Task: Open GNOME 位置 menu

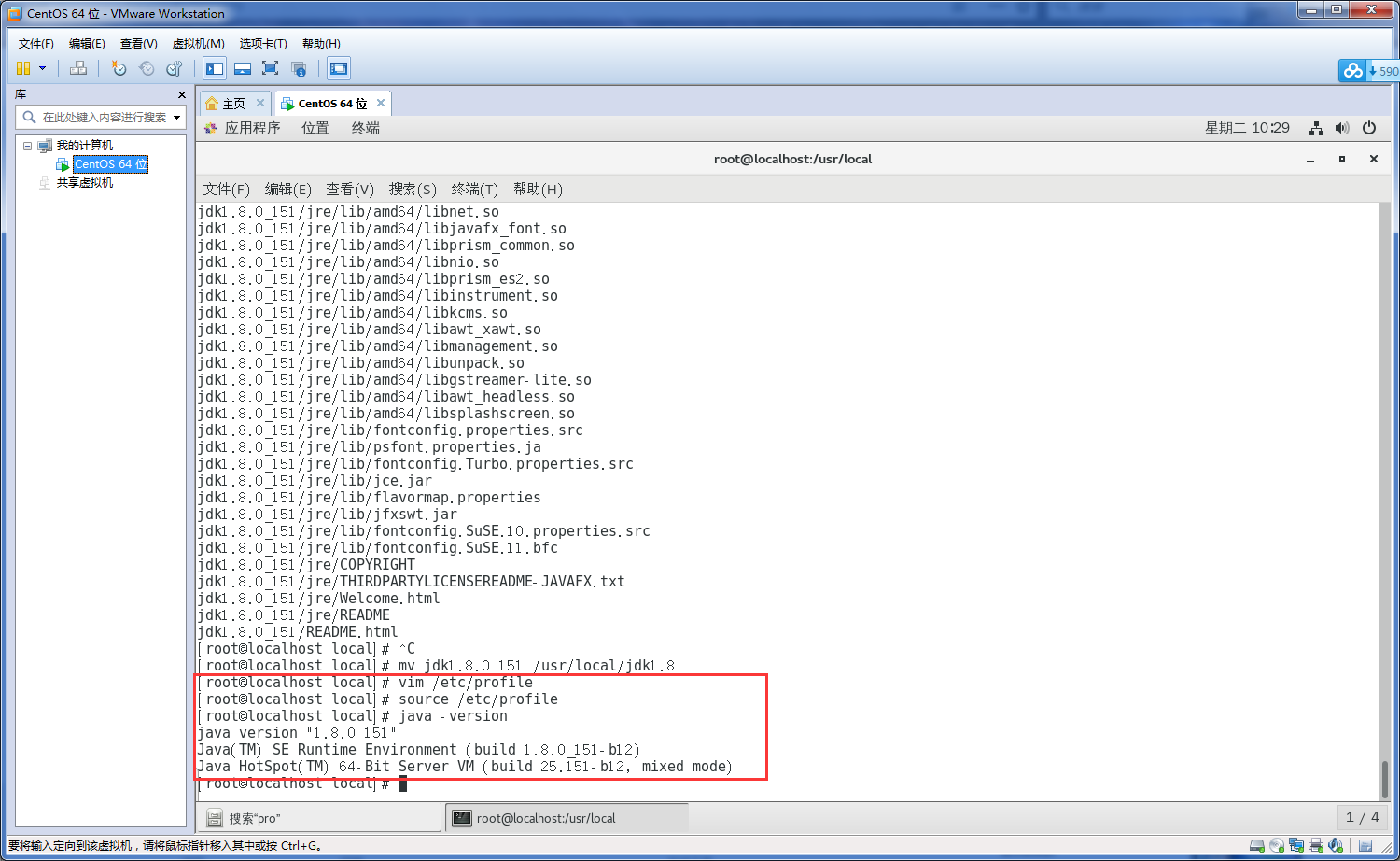Action: coord(315,128)
